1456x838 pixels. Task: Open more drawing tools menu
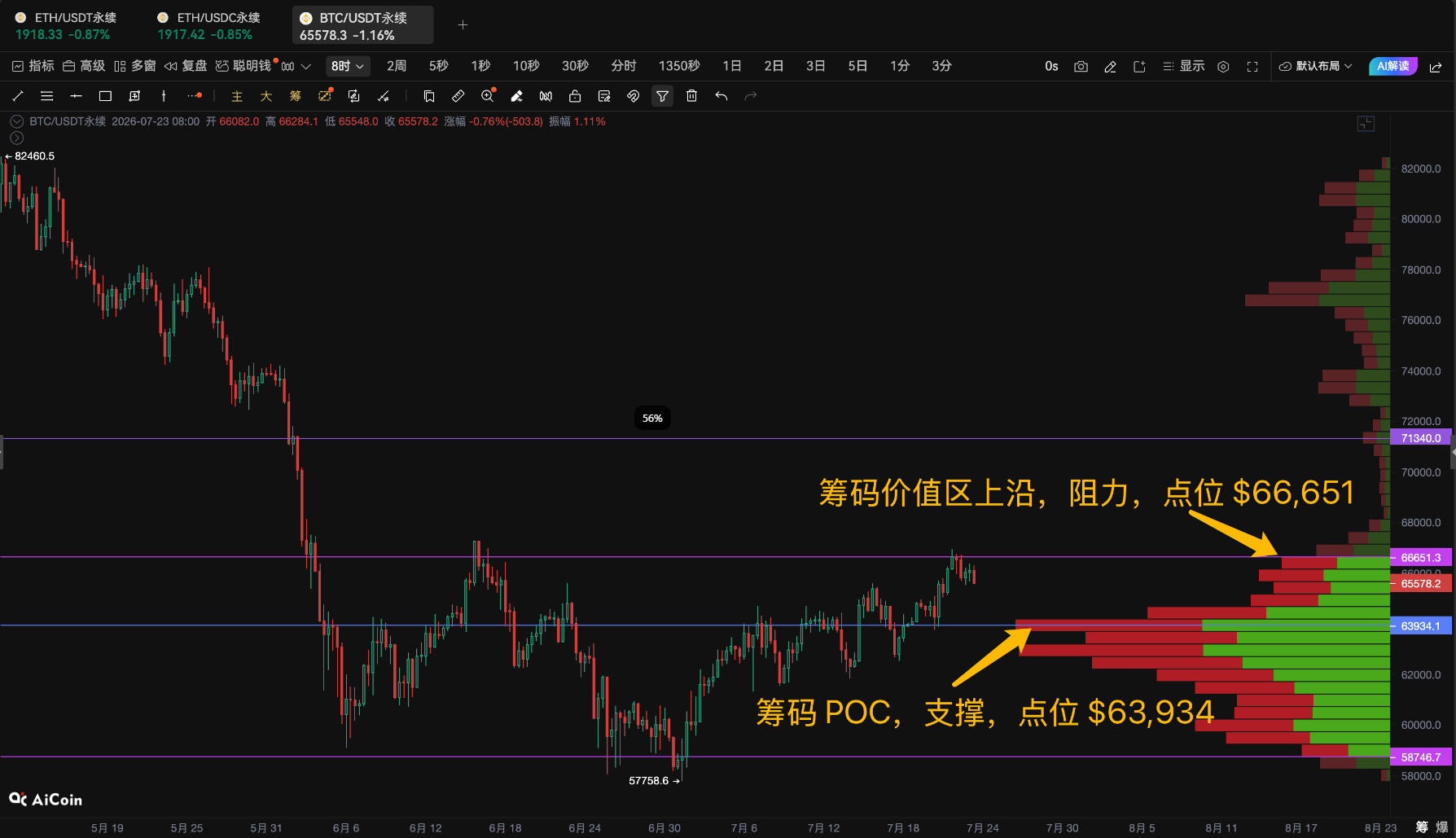click(x=194, y=96)
